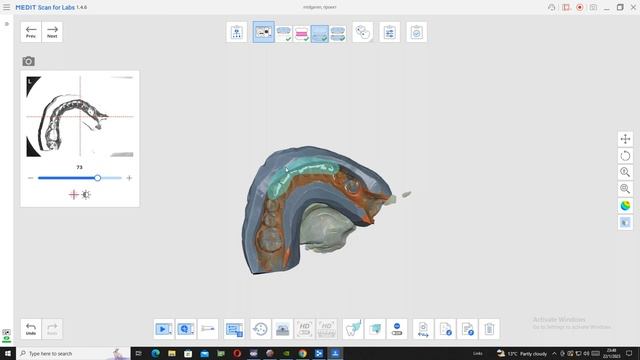Click the file with arrows icon

point(423,329)
